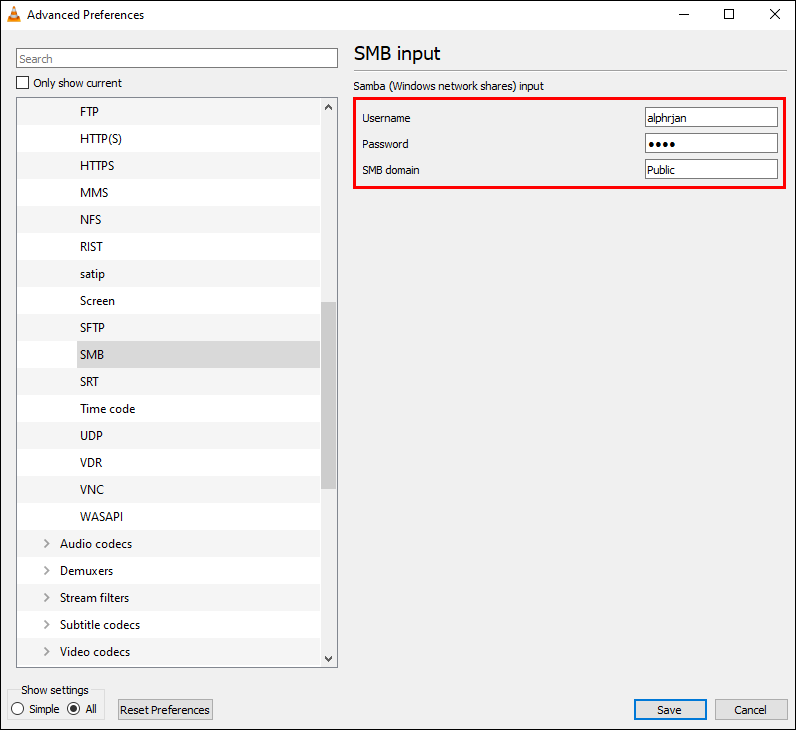
Task: Expand the Demuxers tree node
Action: point(47,571)
